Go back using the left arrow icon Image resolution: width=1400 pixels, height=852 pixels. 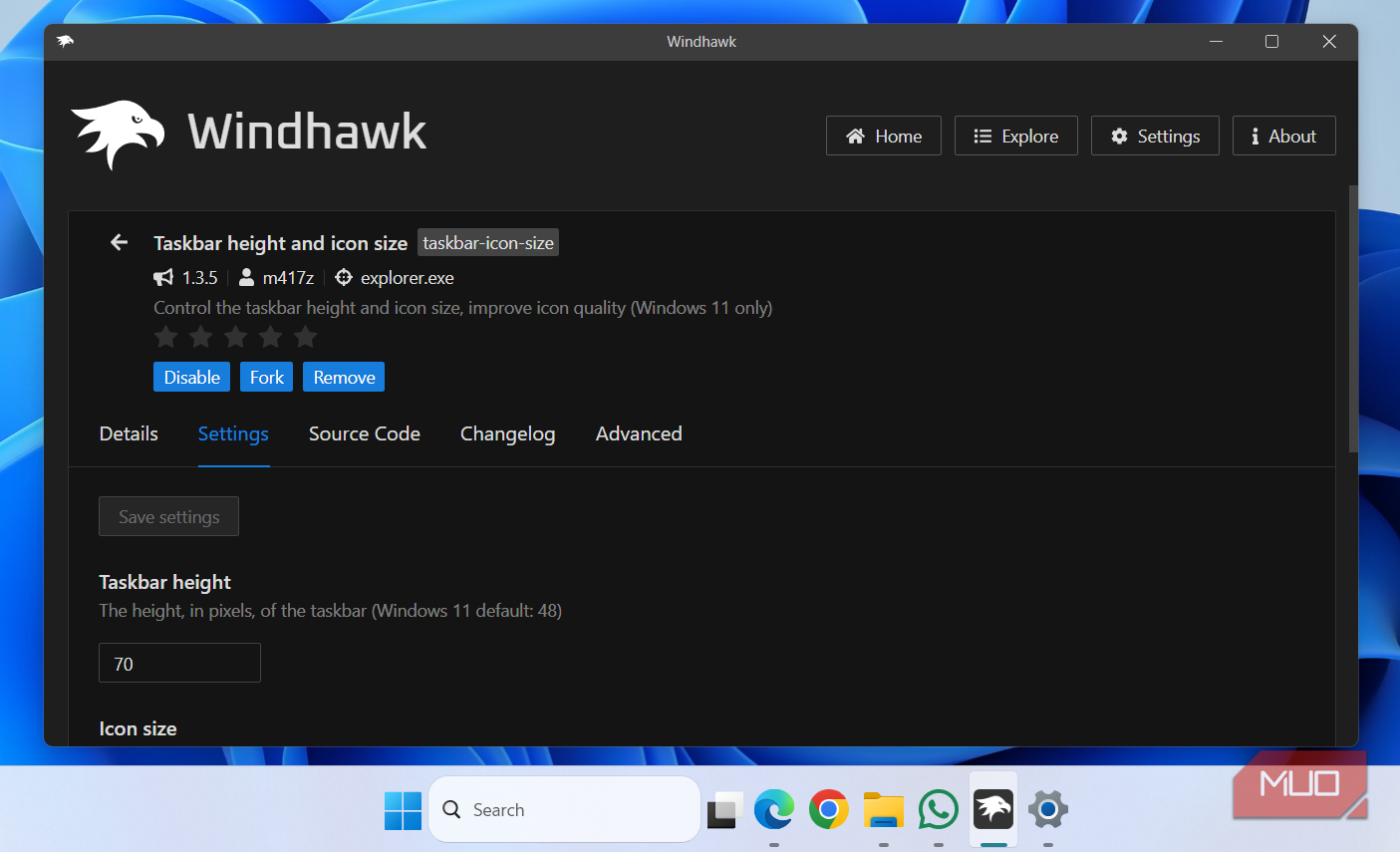[119, 242]
